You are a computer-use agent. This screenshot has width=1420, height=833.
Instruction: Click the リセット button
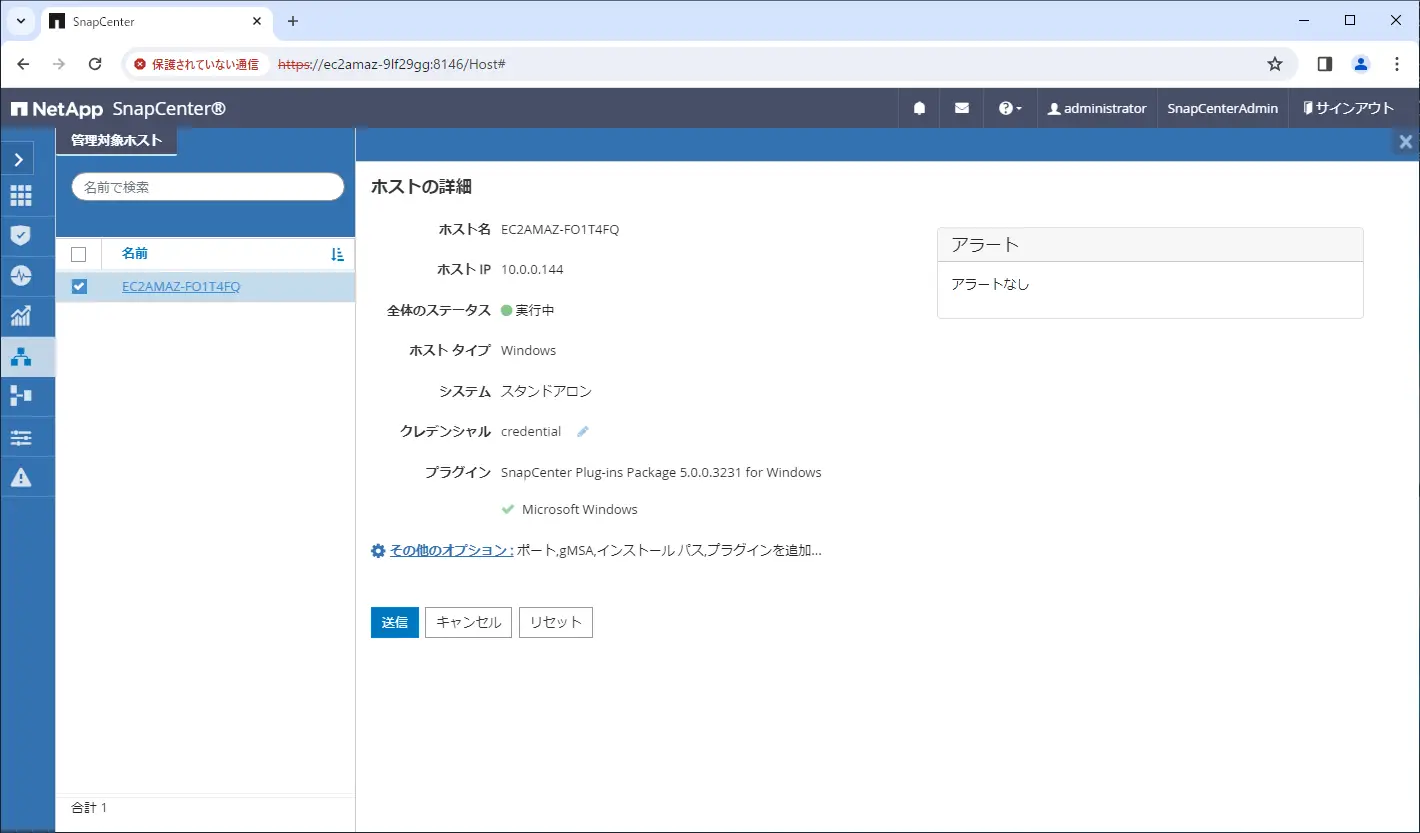[556, 622]
